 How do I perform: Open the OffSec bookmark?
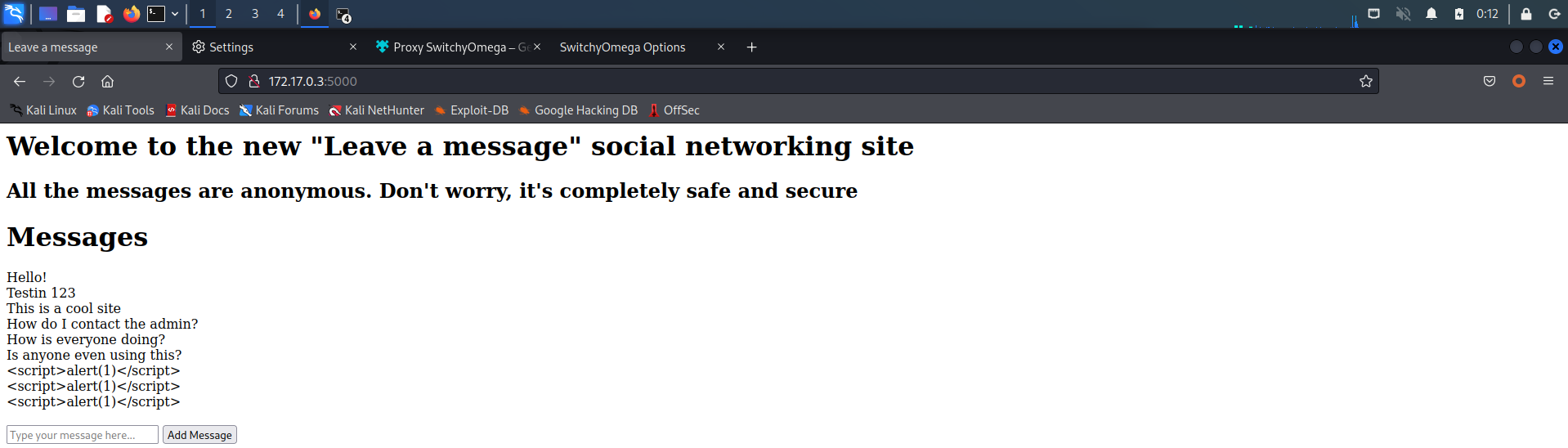(x=674, y=110)
